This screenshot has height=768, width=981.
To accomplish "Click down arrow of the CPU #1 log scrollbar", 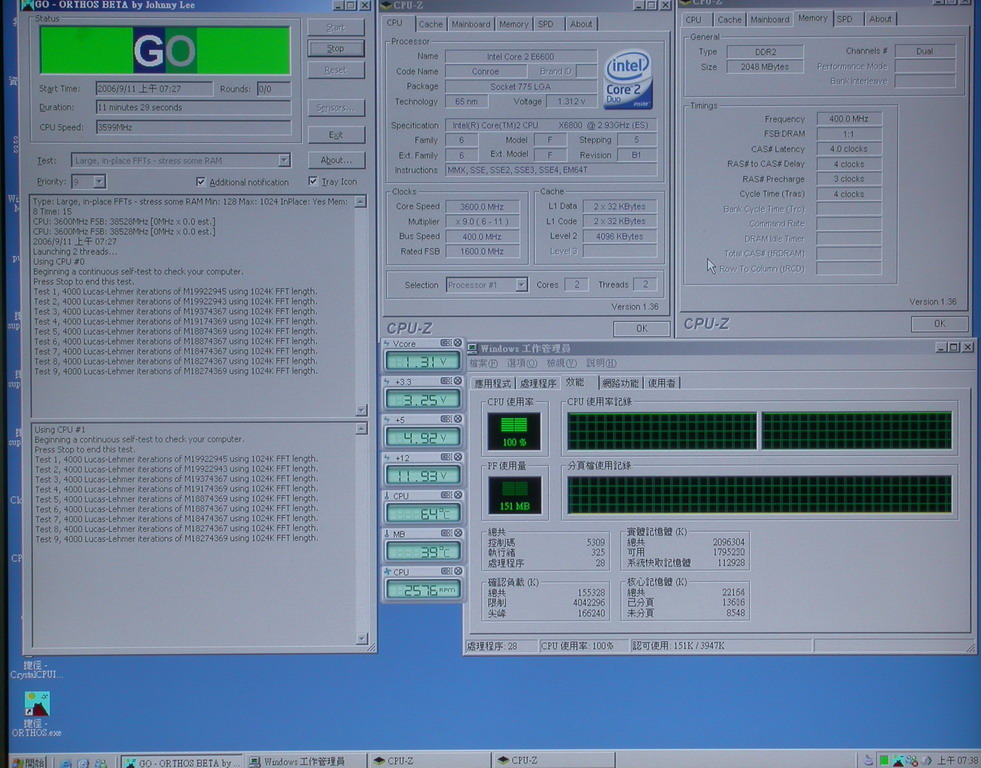I will click(362, 639).
